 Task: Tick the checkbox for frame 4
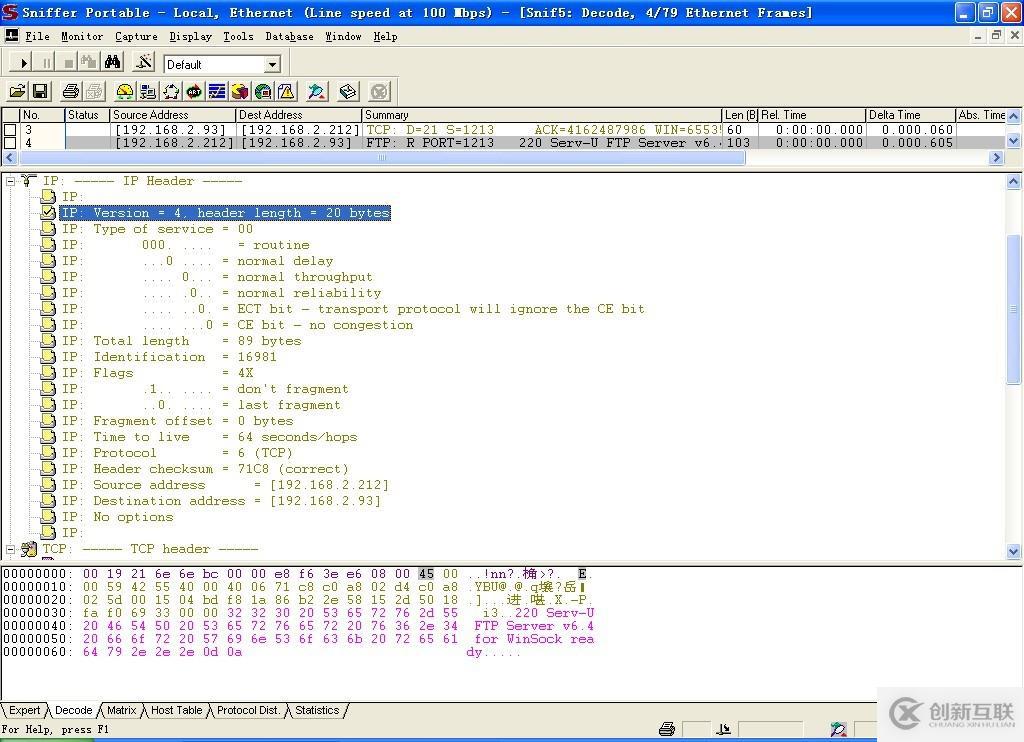[10, 143]
